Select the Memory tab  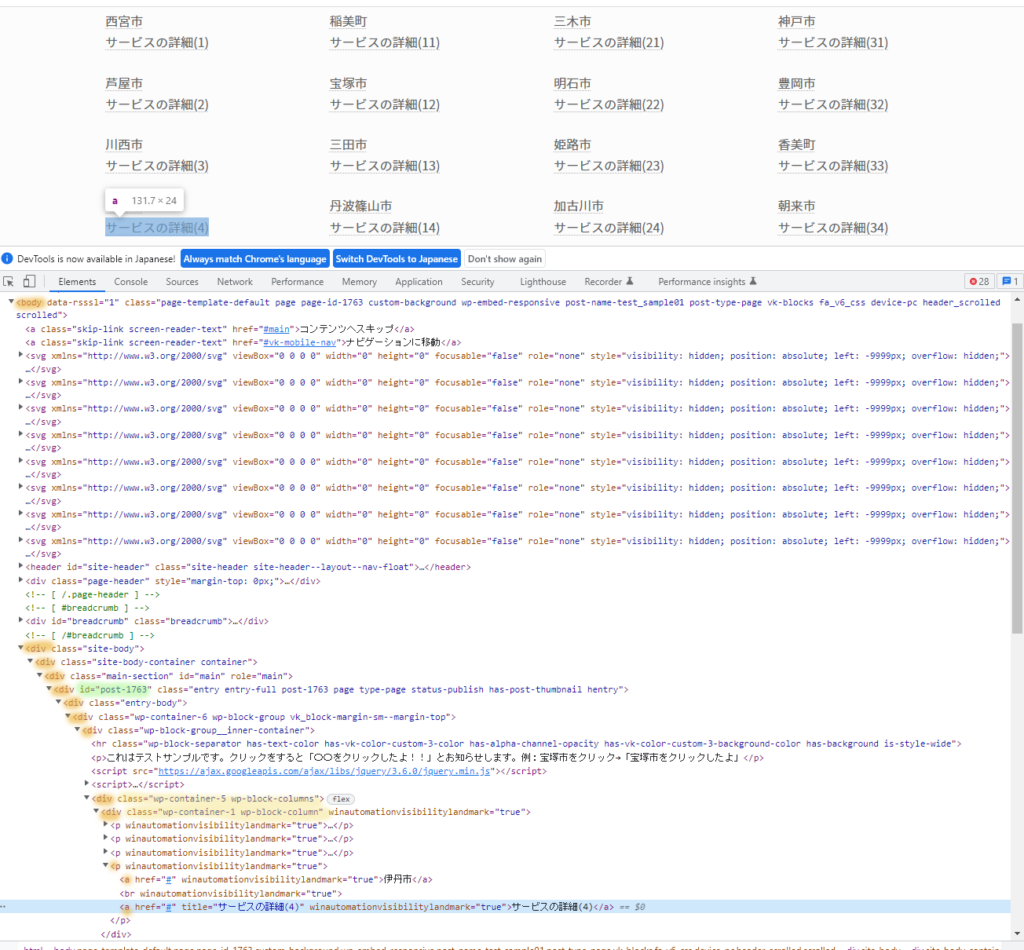[x=359, y=281]
